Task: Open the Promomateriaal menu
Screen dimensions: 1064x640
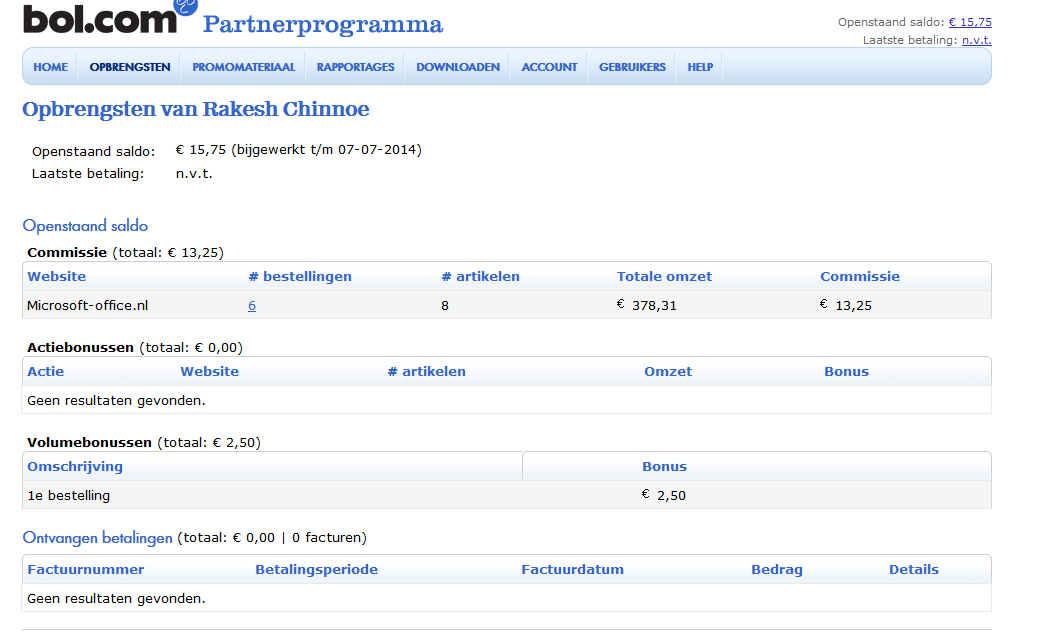Action: 244,67
